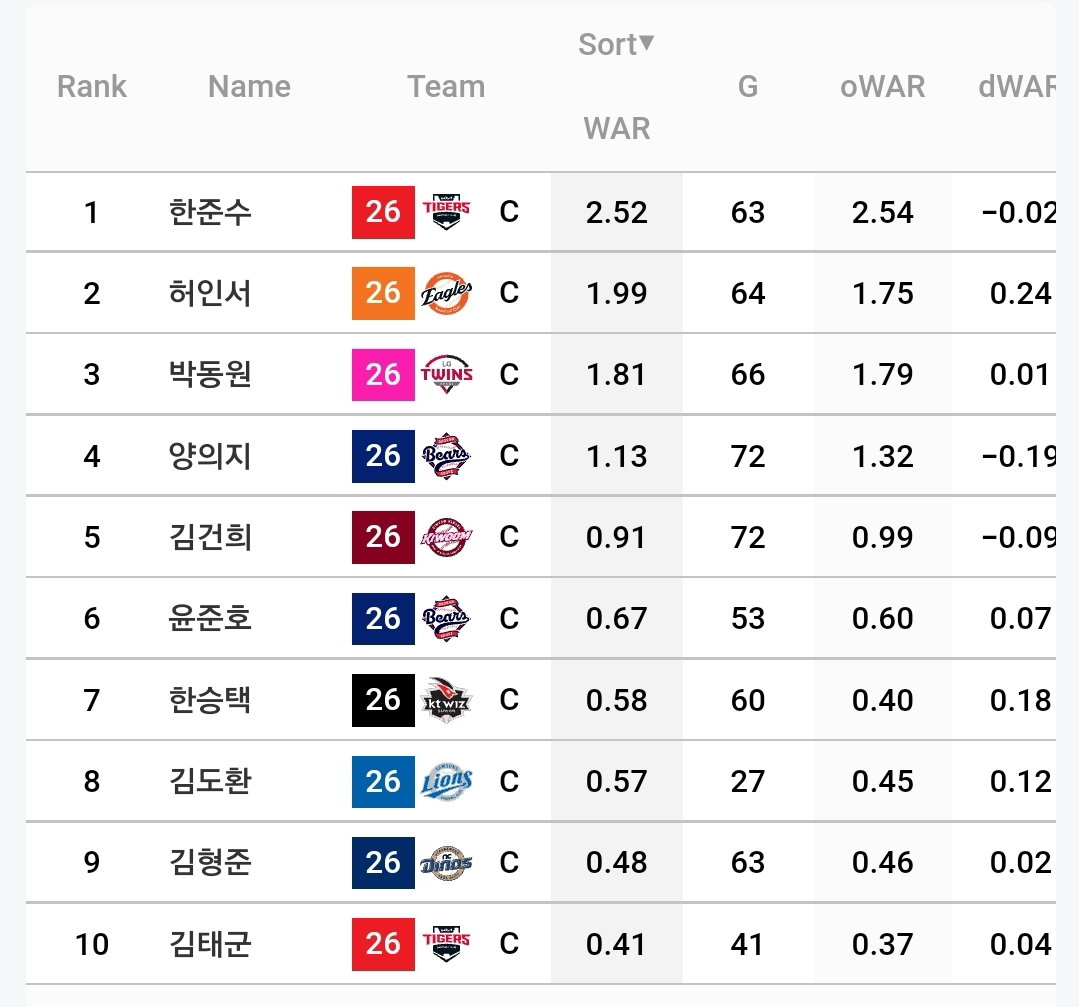
Task: Click the Samsung Lions team logo
Action: pyautogui.click(x=446, y=781)
